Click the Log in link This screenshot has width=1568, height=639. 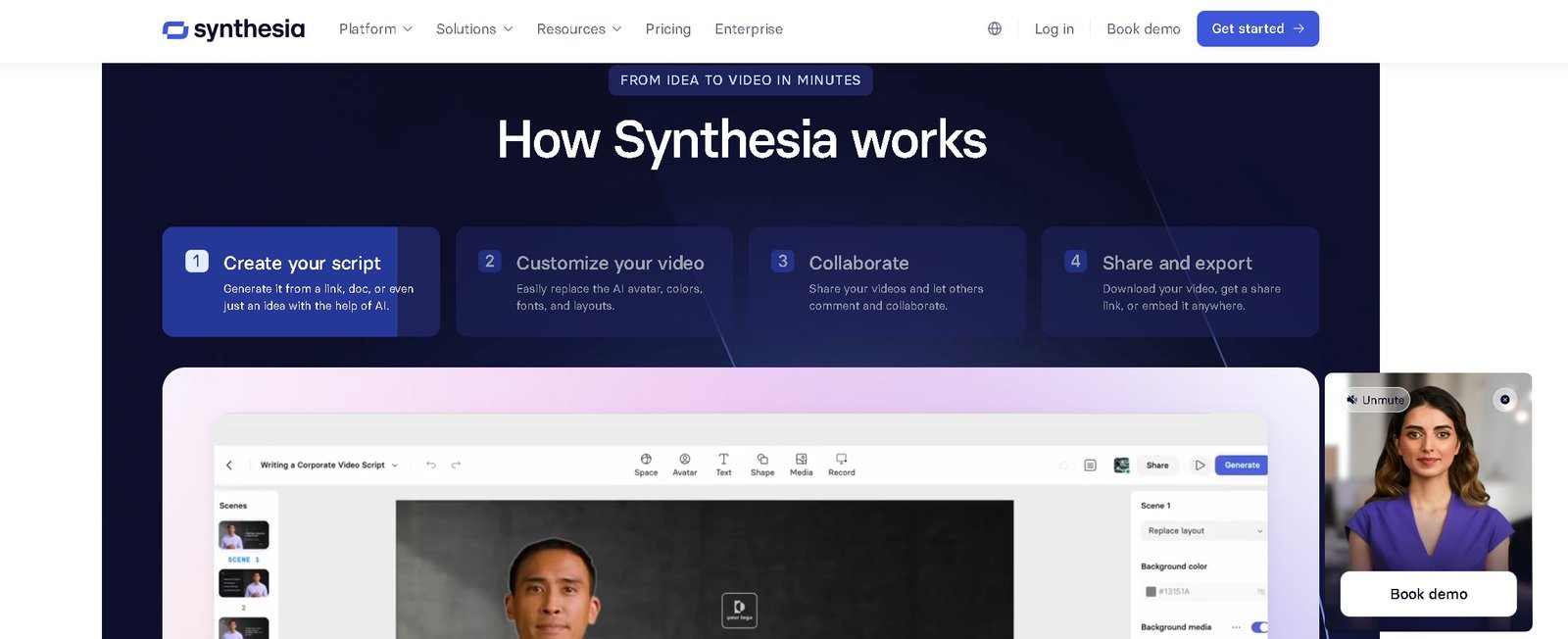pyautogui.click(x=1054, y=29)
